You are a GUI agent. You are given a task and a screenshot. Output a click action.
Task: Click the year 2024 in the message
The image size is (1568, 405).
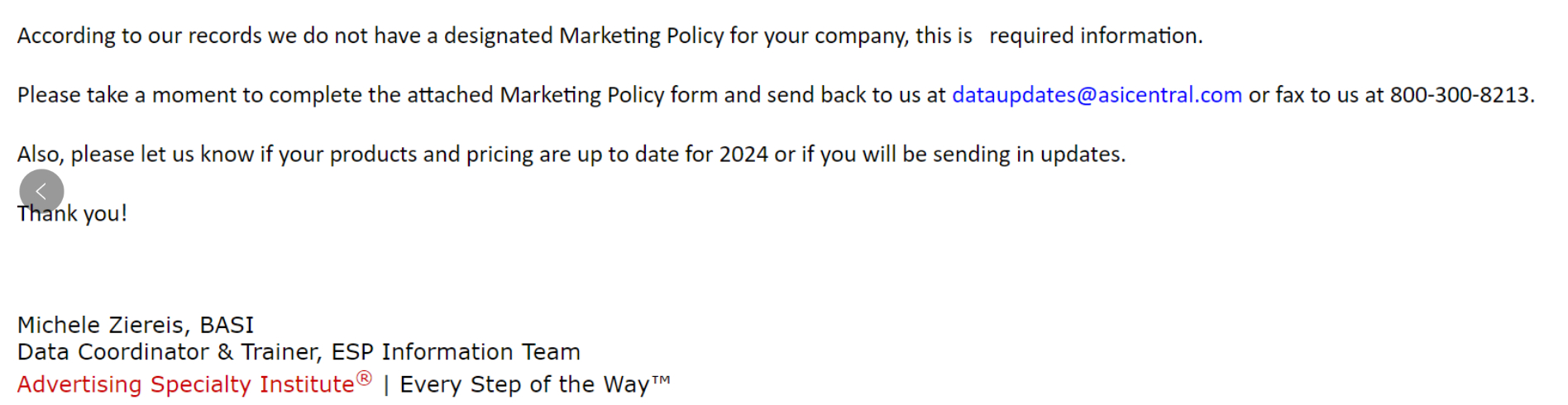(x=743, y=155)
